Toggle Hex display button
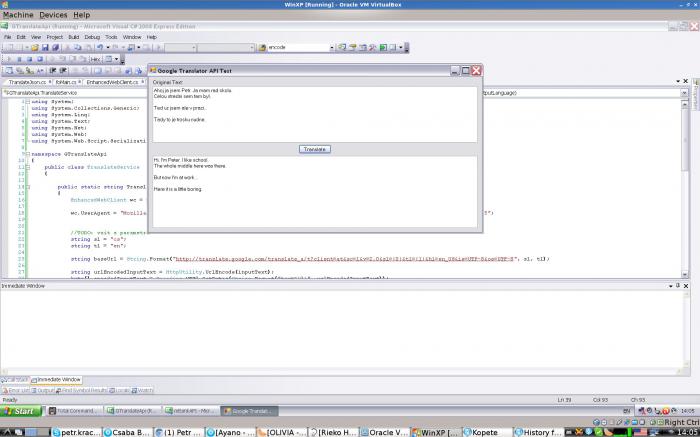 coord(95,59)
